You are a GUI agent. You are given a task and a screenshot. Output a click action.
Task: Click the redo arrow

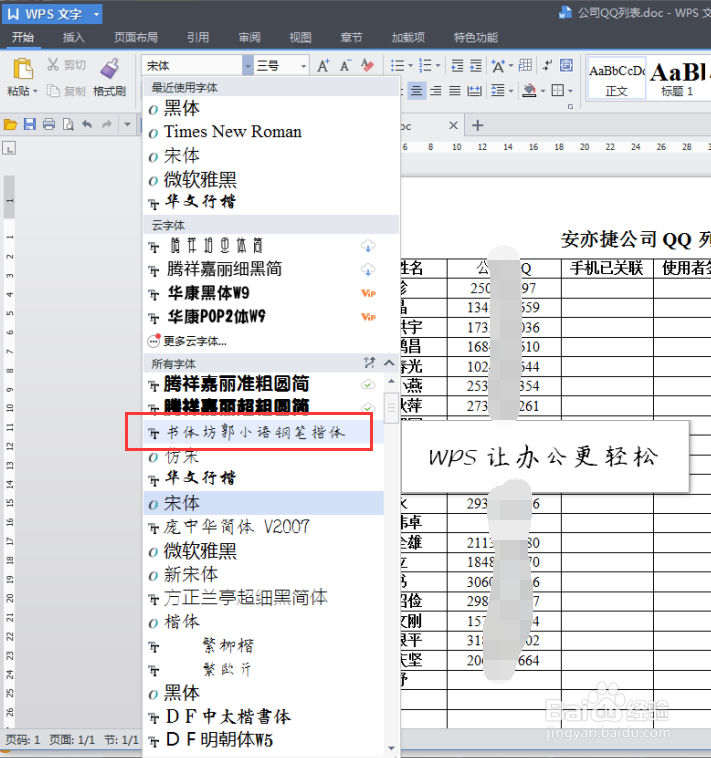click(x=107, y=125)
